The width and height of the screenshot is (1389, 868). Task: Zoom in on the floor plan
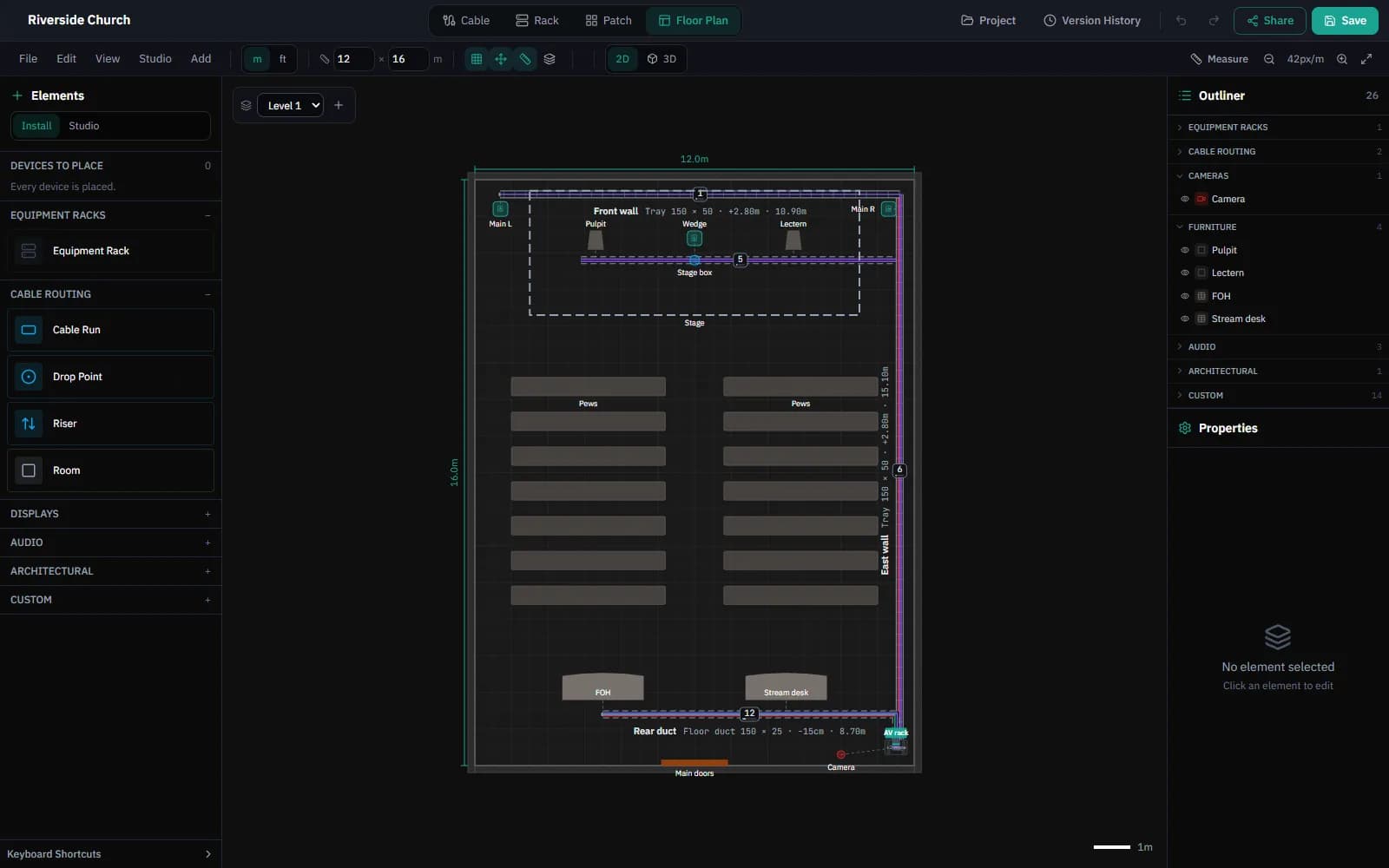[x=1342, y=59]
